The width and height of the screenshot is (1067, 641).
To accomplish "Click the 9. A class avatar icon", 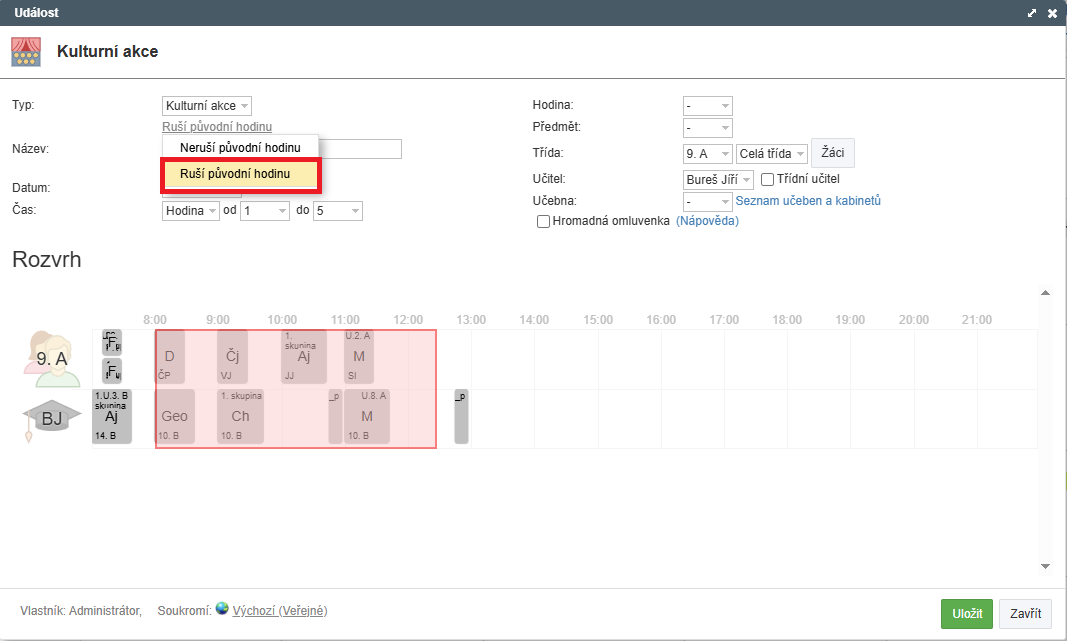I will [x=51, y=359].
